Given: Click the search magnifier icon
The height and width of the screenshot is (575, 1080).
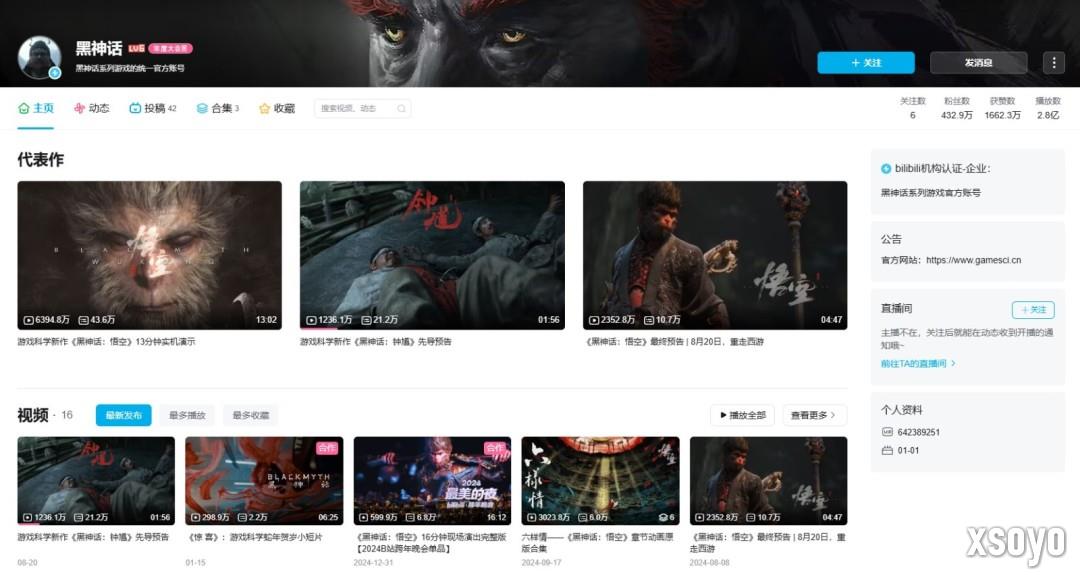Looking at the screenshot, I should point(401,108).
